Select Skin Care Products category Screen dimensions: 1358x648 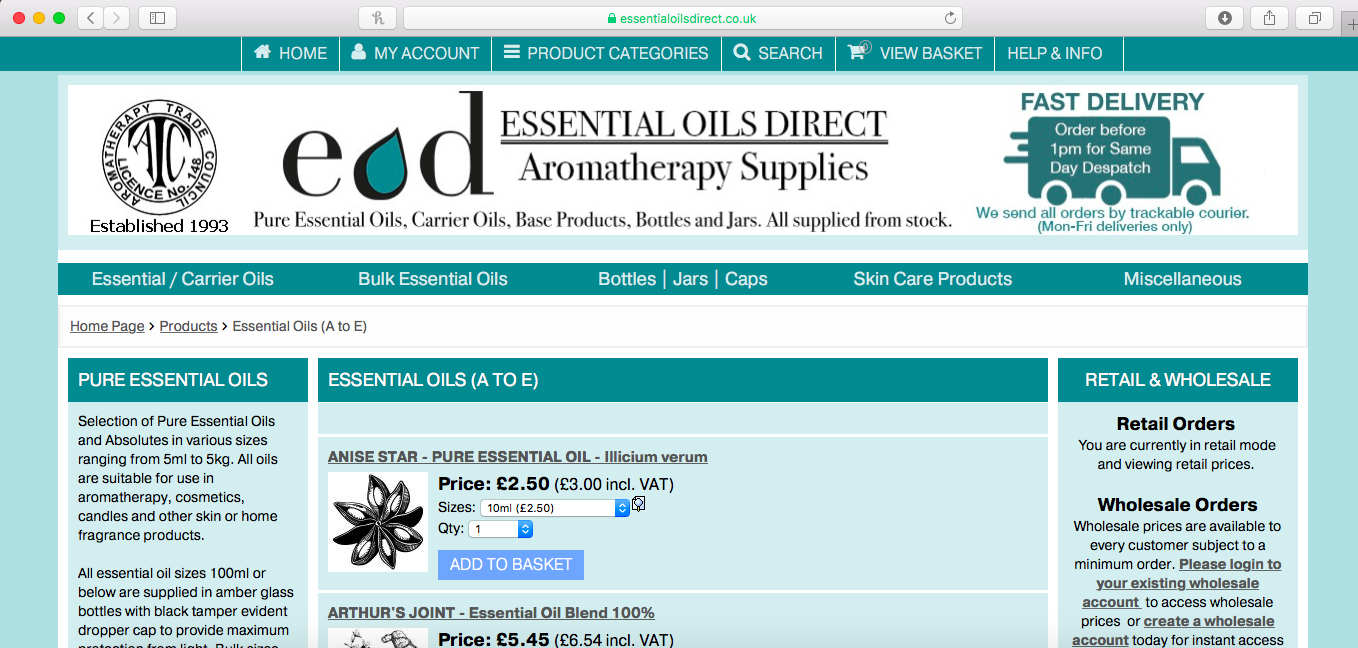933,279
